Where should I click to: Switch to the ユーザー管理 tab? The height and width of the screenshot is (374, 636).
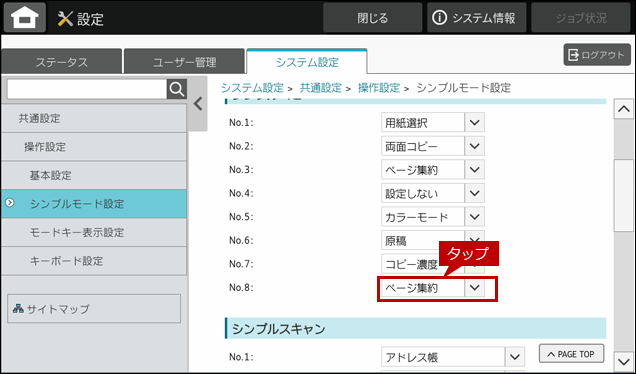(x=184, y=62)
